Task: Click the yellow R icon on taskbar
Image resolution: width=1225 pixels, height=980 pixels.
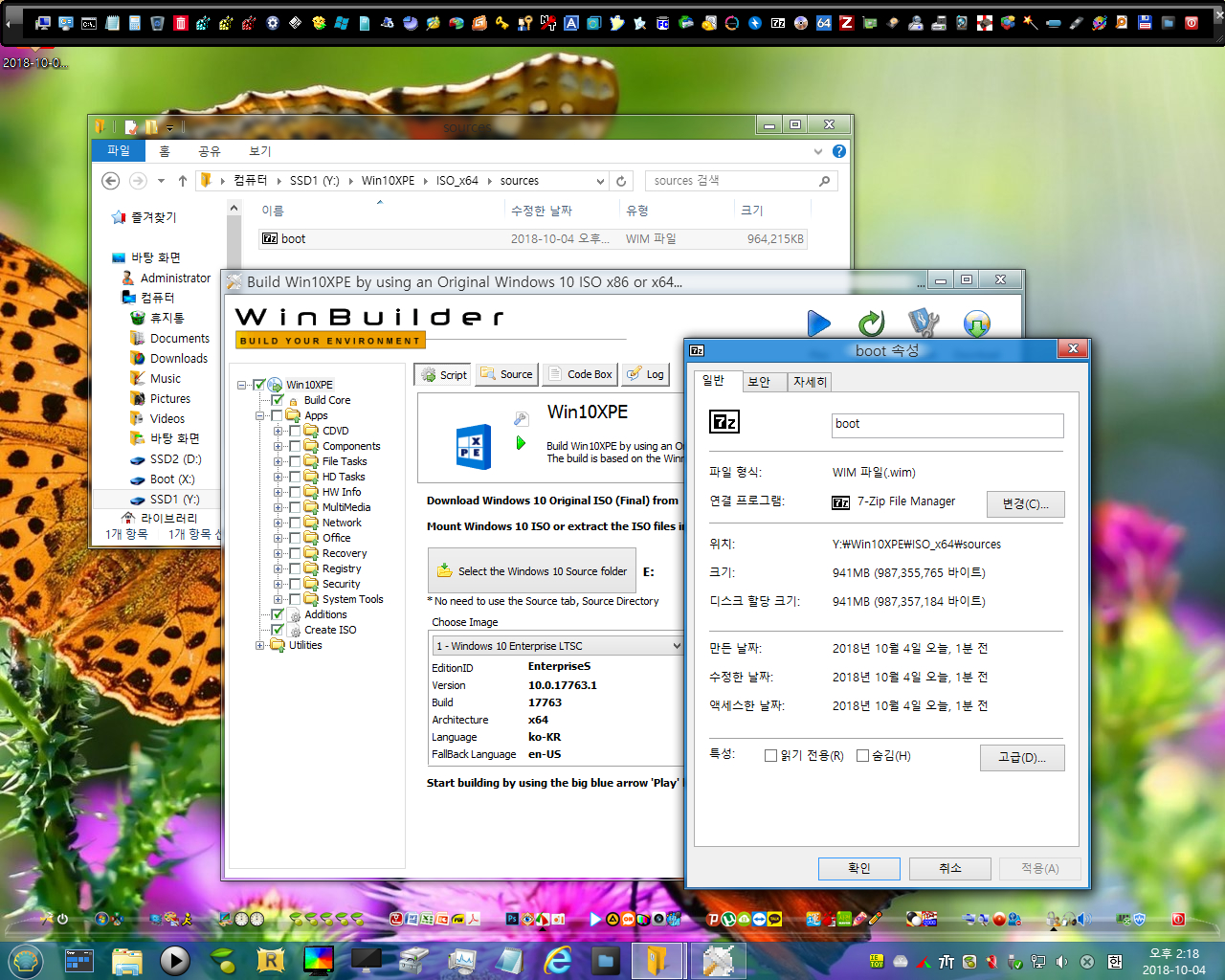Action: pos(271,960)
